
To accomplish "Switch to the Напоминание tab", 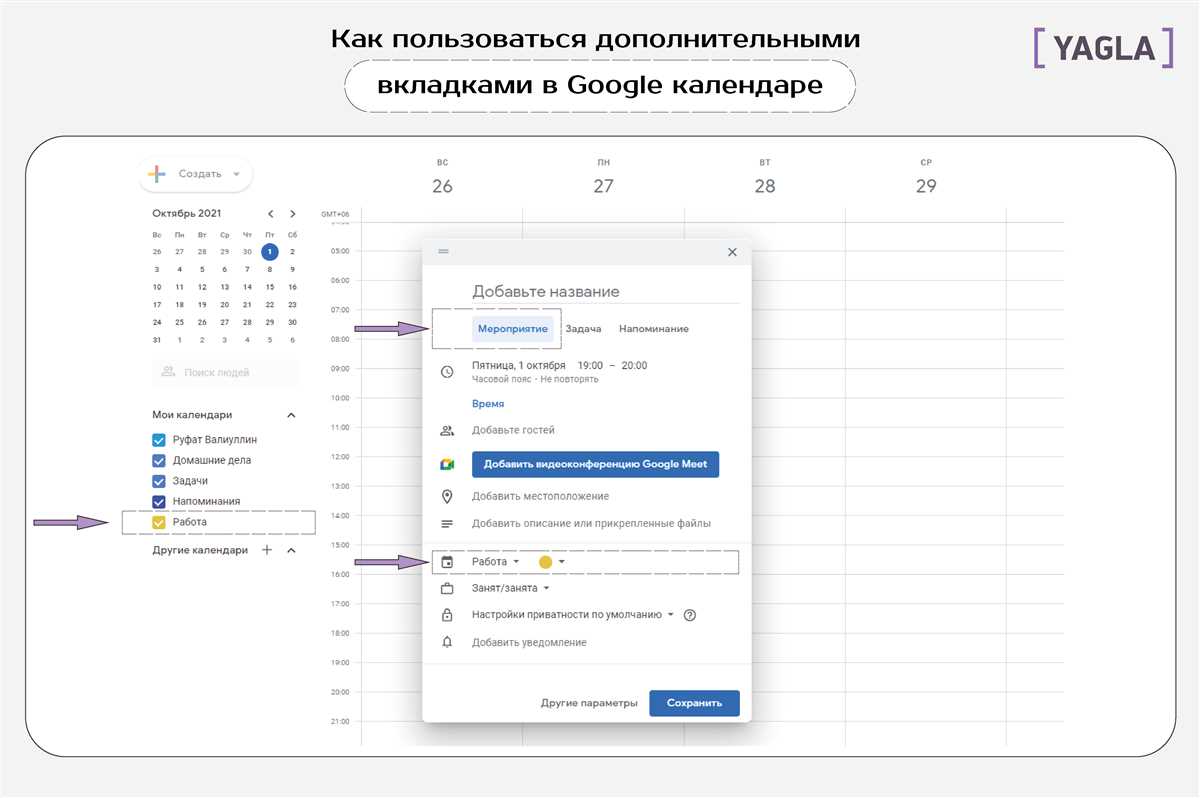I will point(654,329).
